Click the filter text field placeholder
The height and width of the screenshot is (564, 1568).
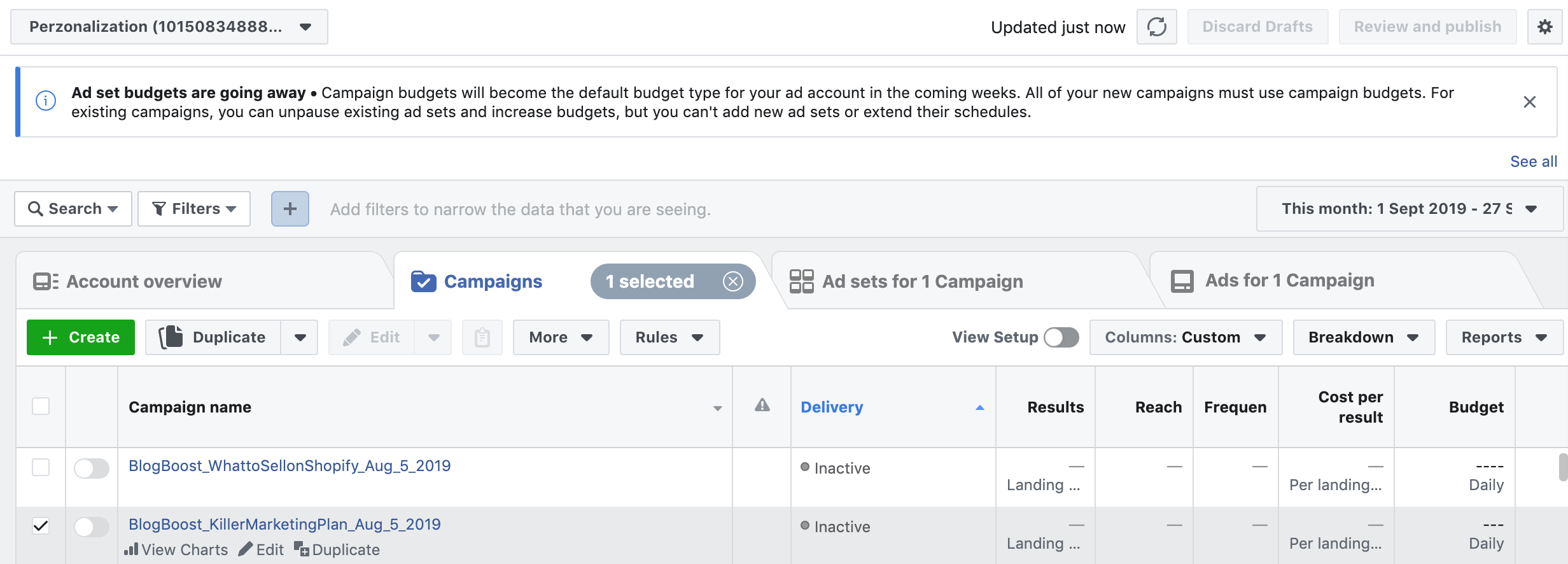pos(520,209)
